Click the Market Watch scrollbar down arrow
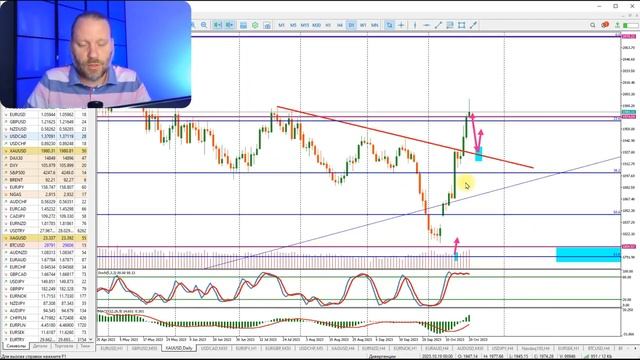Screen dimensions: 640x360 (91, 340)
